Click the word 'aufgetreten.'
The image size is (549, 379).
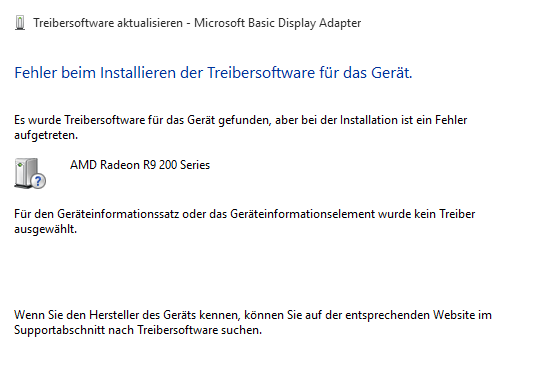(46, 135)
